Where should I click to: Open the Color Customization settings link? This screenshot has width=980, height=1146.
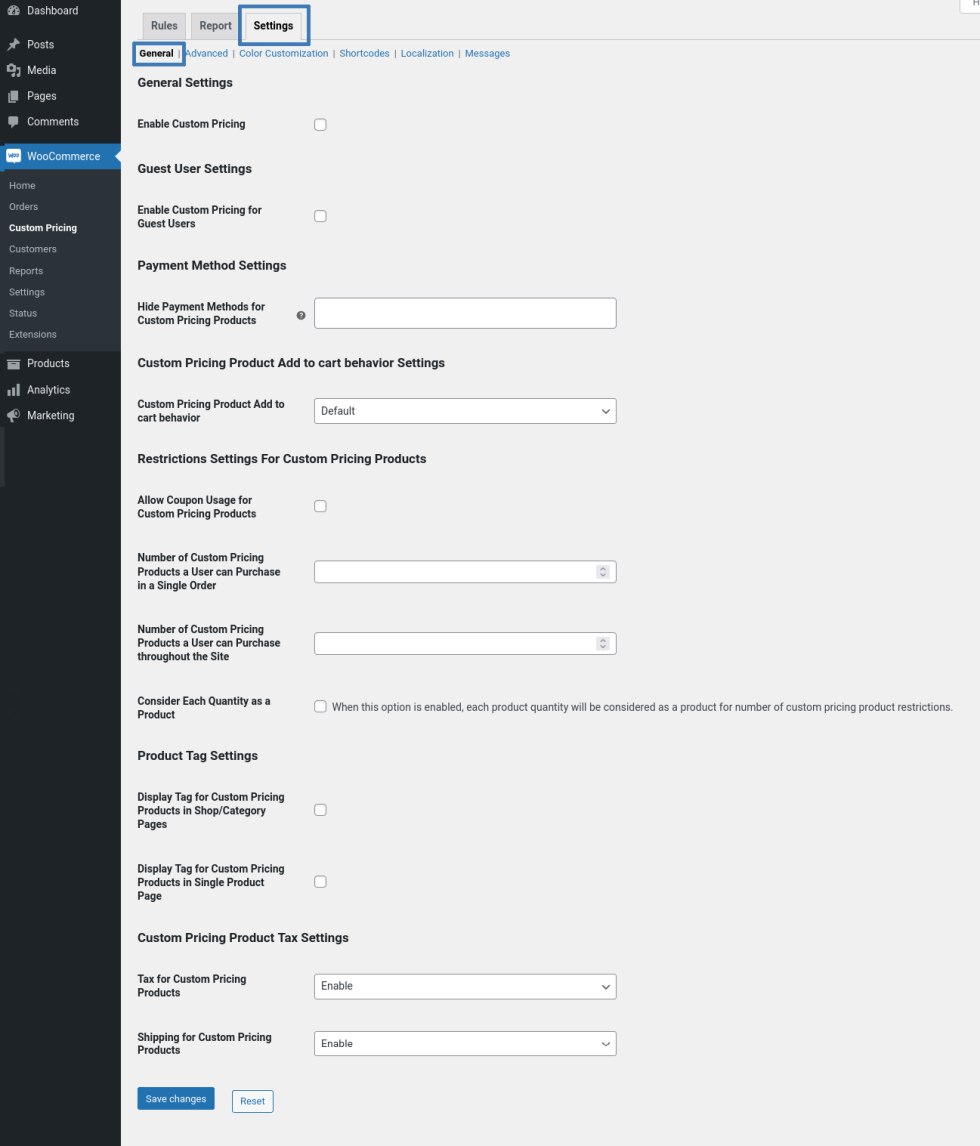(x=283, y=54)
